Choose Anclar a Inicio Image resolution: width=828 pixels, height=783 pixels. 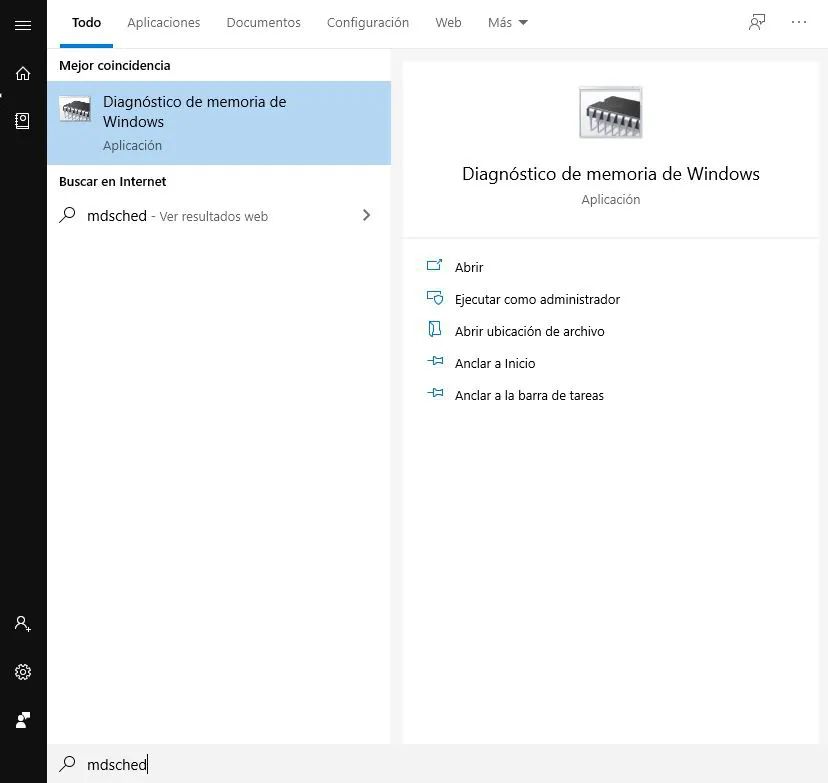pyautogui.click(x=495, y=363)
